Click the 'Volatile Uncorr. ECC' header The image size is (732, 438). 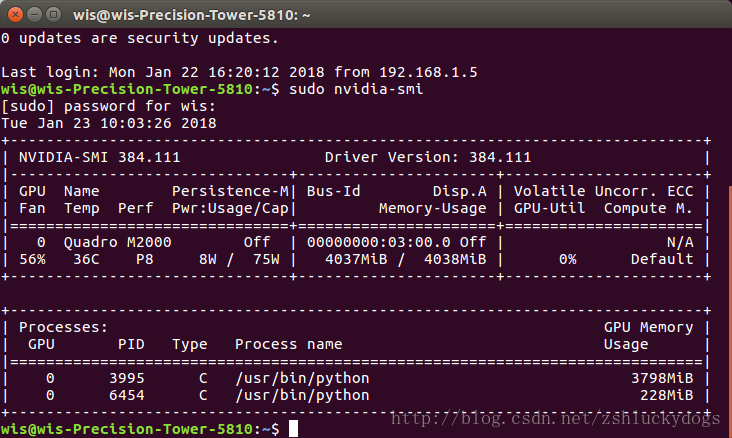(x=603, y=191)
